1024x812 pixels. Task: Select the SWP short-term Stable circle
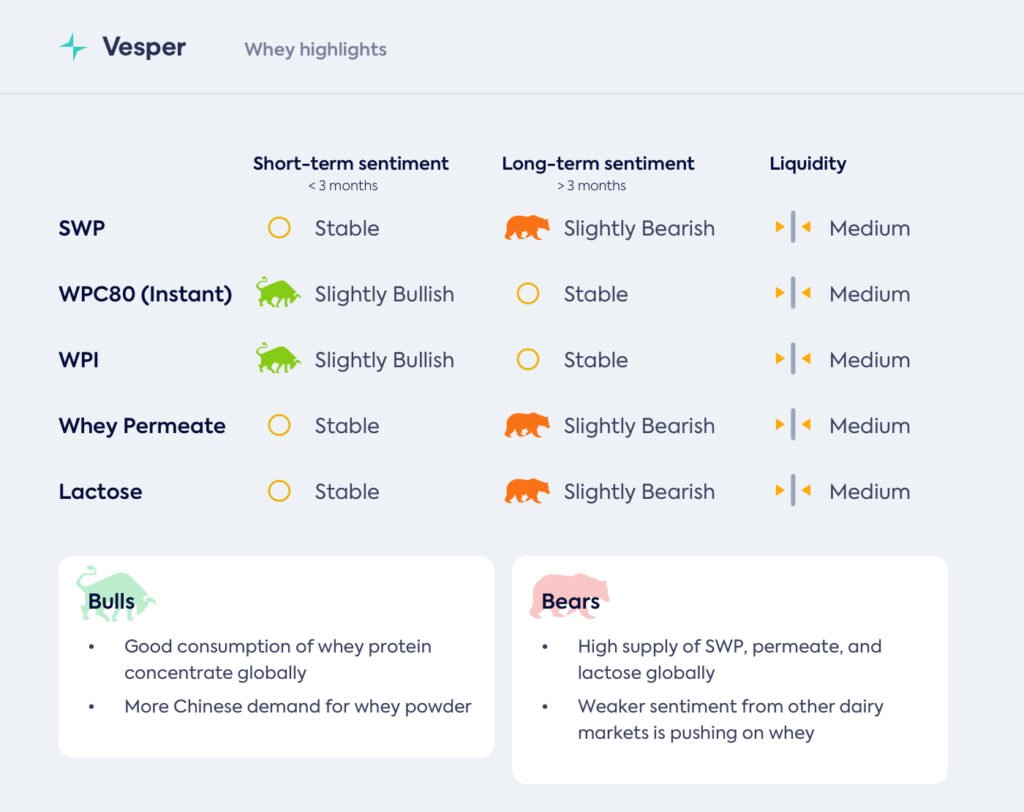(279, 228)
